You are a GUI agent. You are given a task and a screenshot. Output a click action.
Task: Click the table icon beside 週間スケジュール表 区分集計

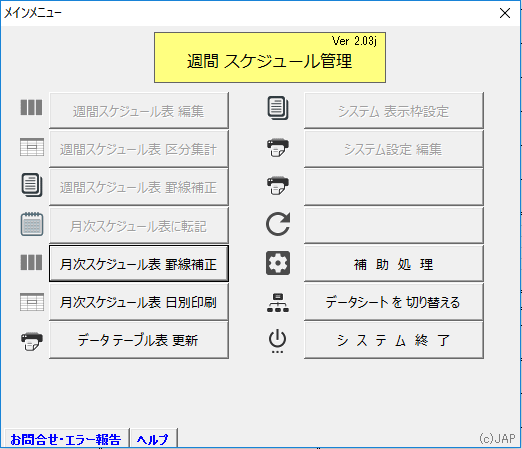[32, 147]
